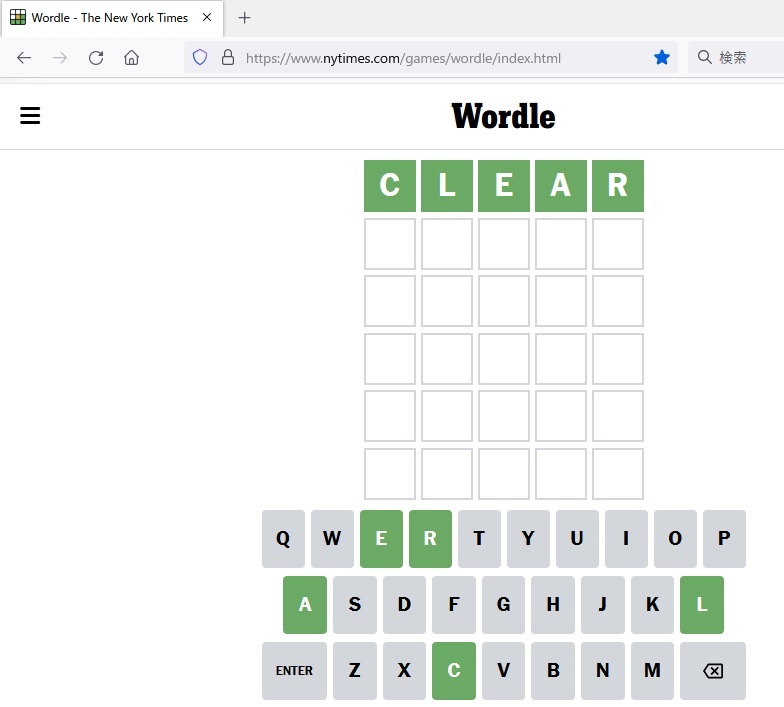Image resolution: width=784 pixels, height=707 pixels.
Task: Tap the U key
Action: 577,538
